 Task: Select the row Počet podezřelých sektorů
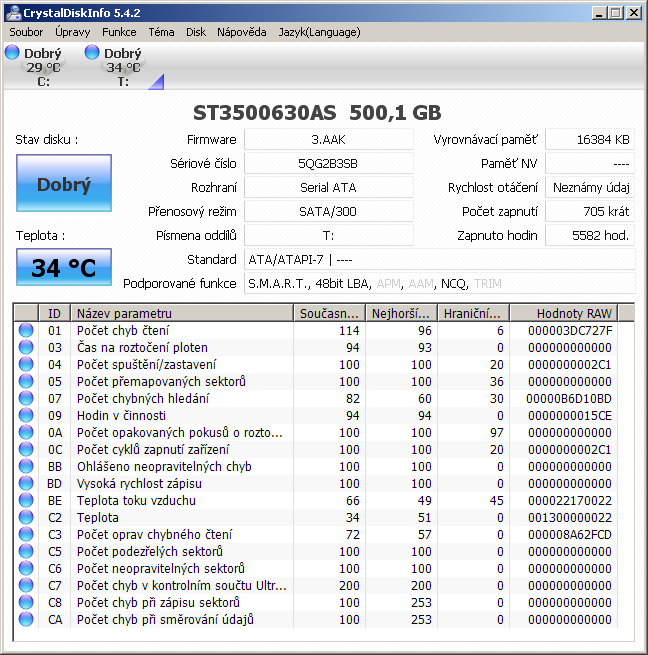coord(316,551)
